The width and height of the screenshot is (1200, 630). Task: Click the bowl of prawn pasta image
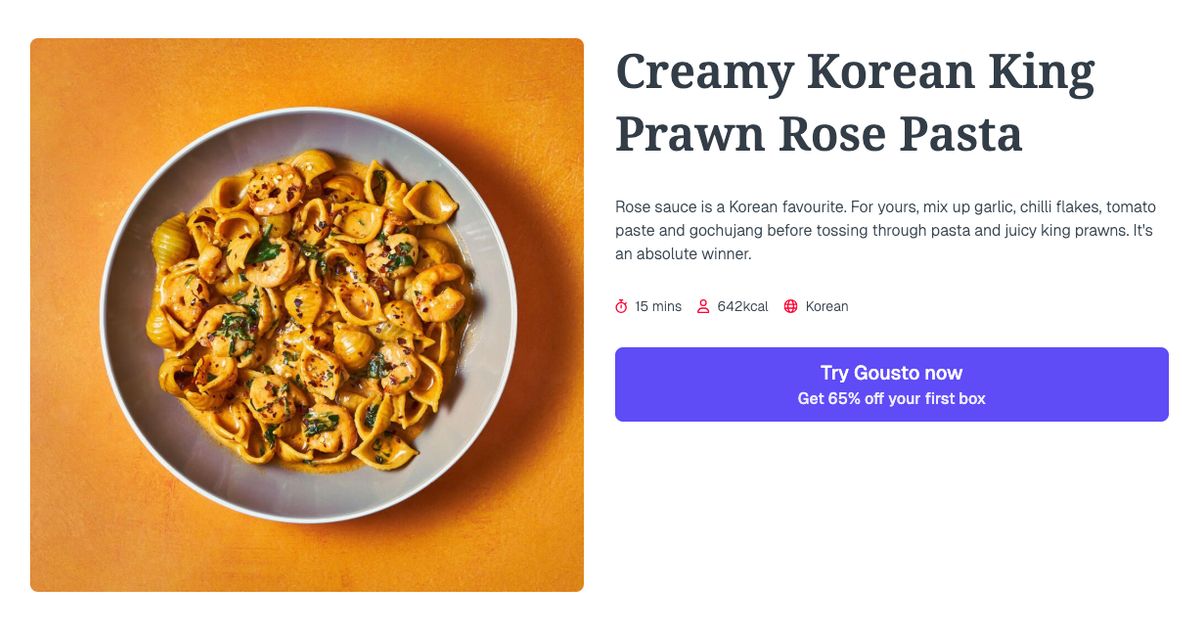coord(306,314)
